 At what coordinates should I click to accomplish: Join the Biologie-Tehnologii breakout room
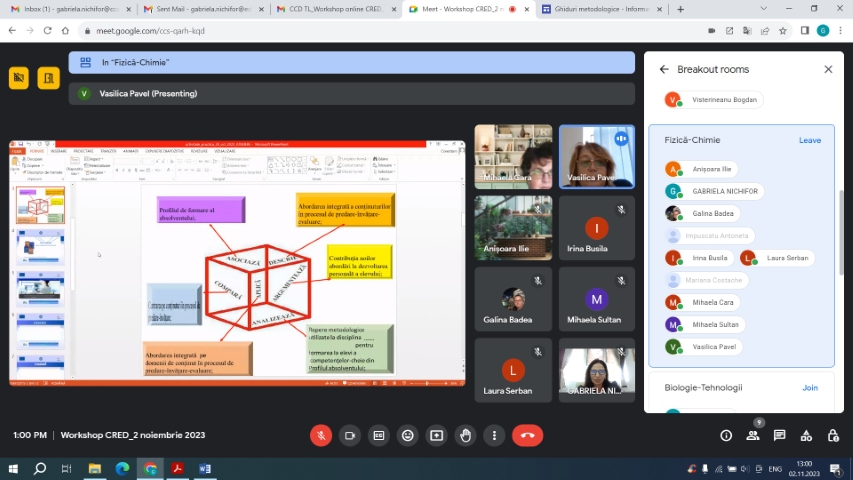(809, 388)
